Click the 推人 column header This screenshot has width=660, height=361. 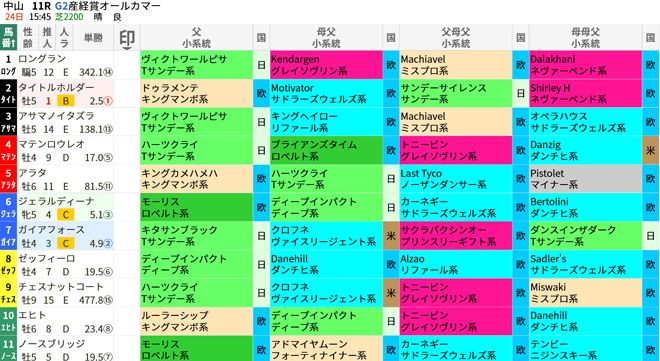click(x=48, y=38)
